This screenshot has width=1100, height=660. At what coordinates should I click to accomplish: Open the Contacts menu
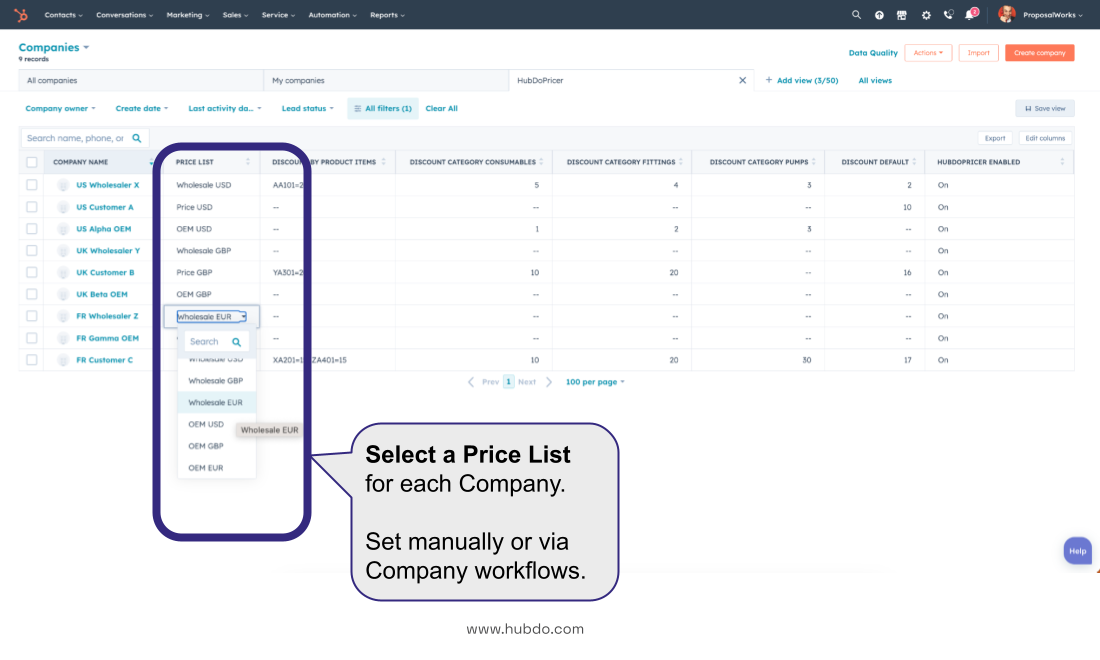click(x=63, y=15)
